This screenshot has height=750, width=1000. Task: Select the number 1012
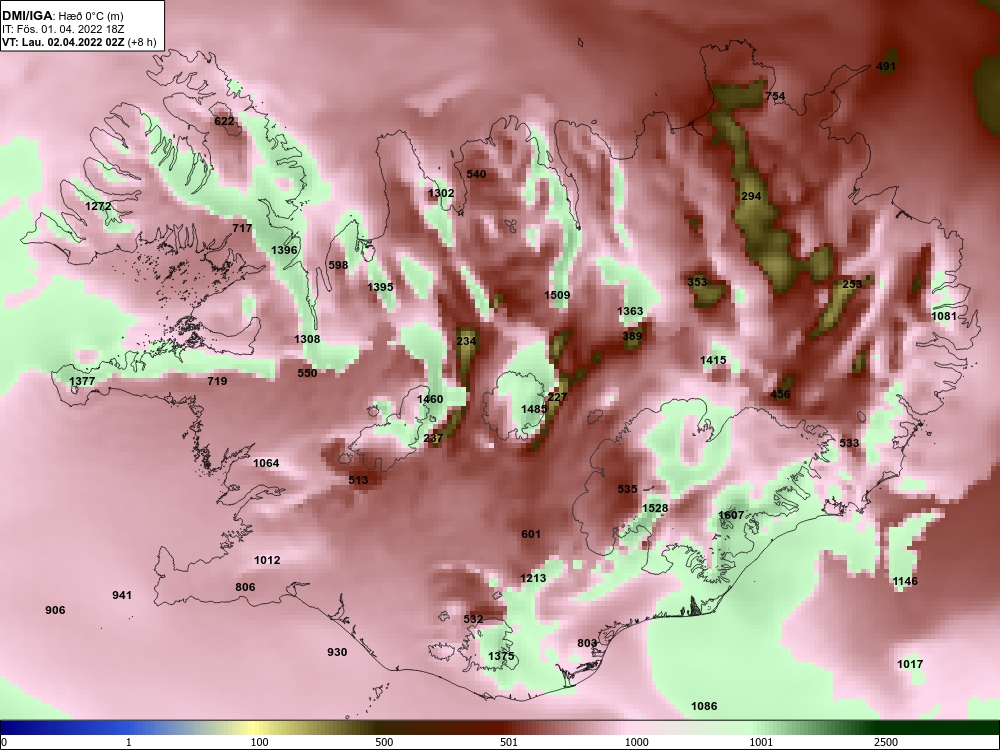(x=267, y=561)
